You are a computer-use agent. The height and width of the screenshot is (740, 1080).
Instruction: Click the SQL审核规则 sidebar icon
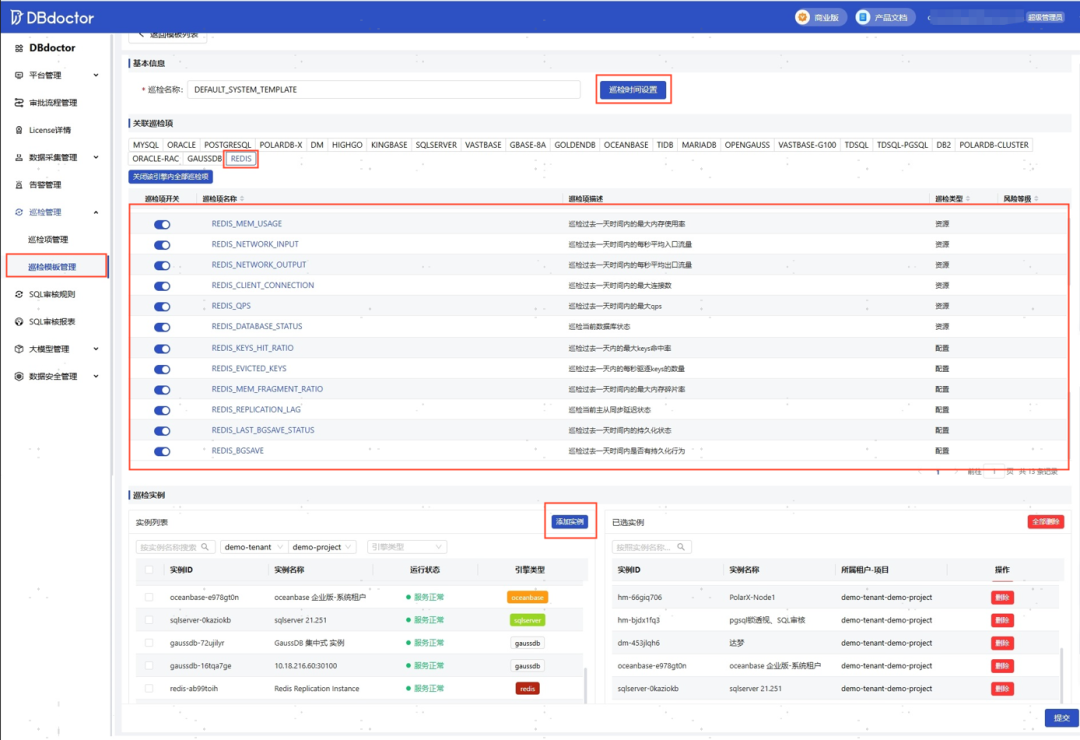coord(19,294)
